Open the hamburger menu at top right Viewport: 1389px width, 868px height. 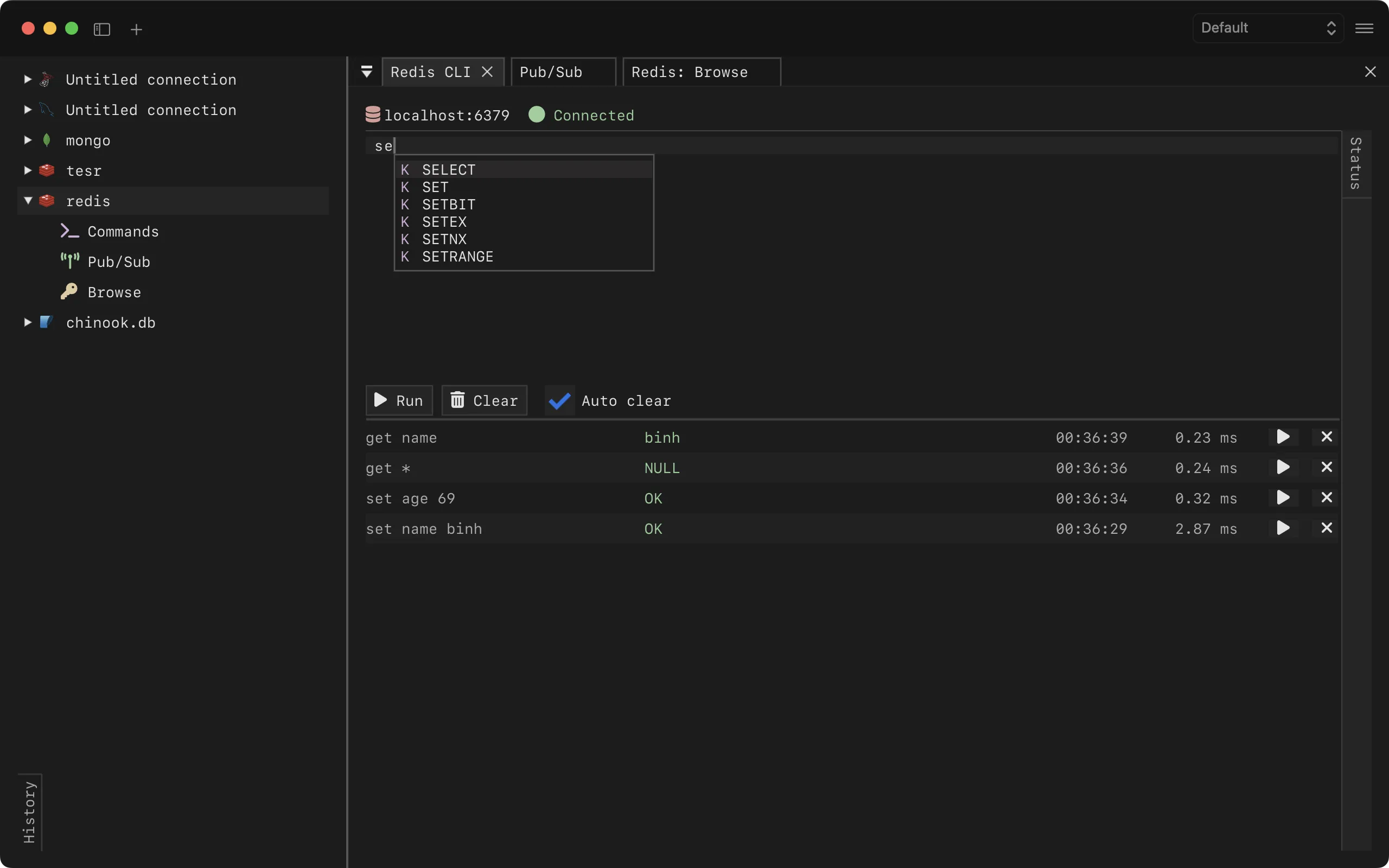[1365, 28]
